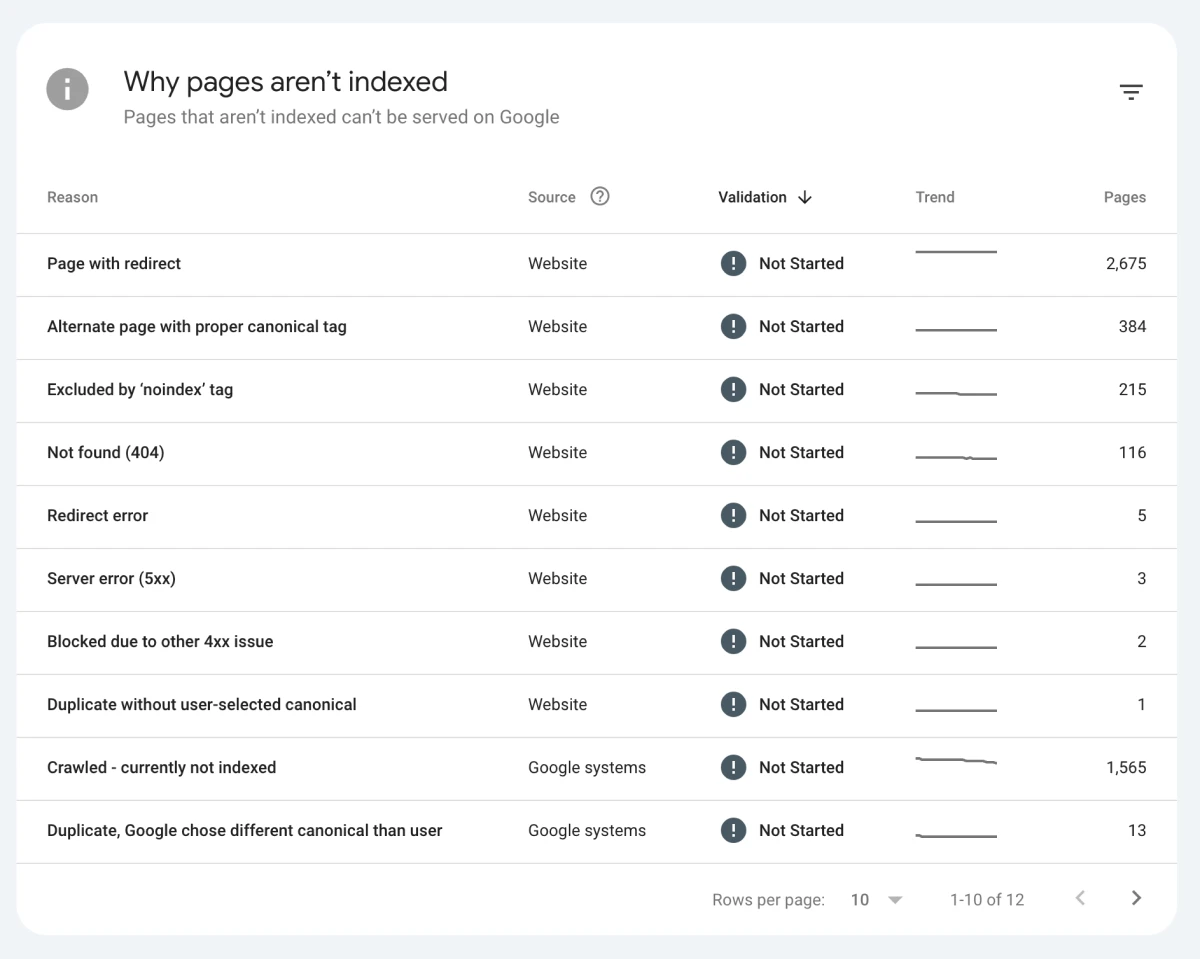Click Not Started in Server error row
The width and height of the screenshot is (1200, 959).
click(801, 579)
